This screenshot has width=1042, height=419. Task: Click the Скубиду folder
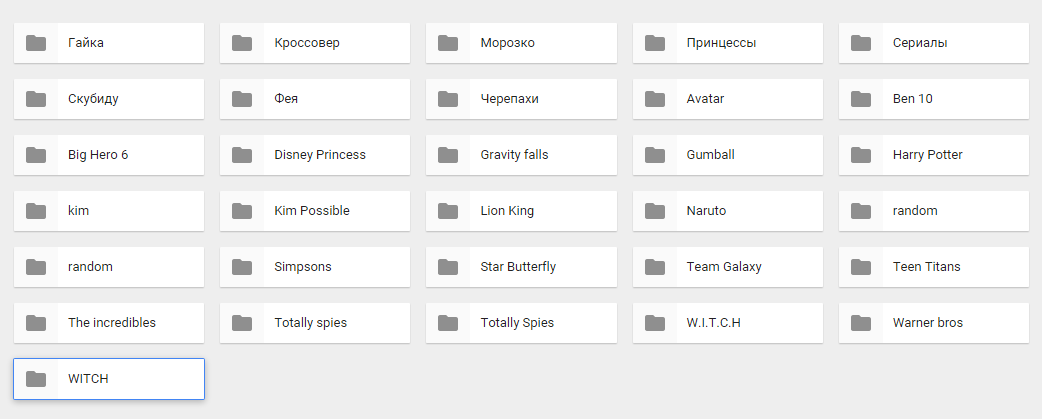tap(109, 99)
